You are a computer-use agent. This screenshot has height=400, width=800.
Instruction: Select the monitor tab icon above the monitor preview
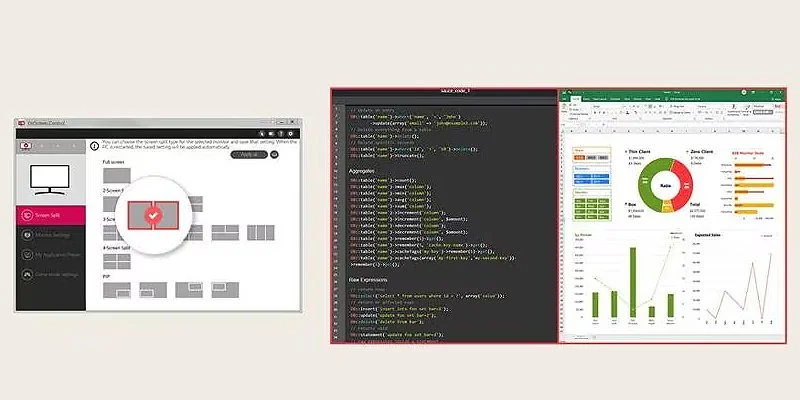click(x=26, y=146)
